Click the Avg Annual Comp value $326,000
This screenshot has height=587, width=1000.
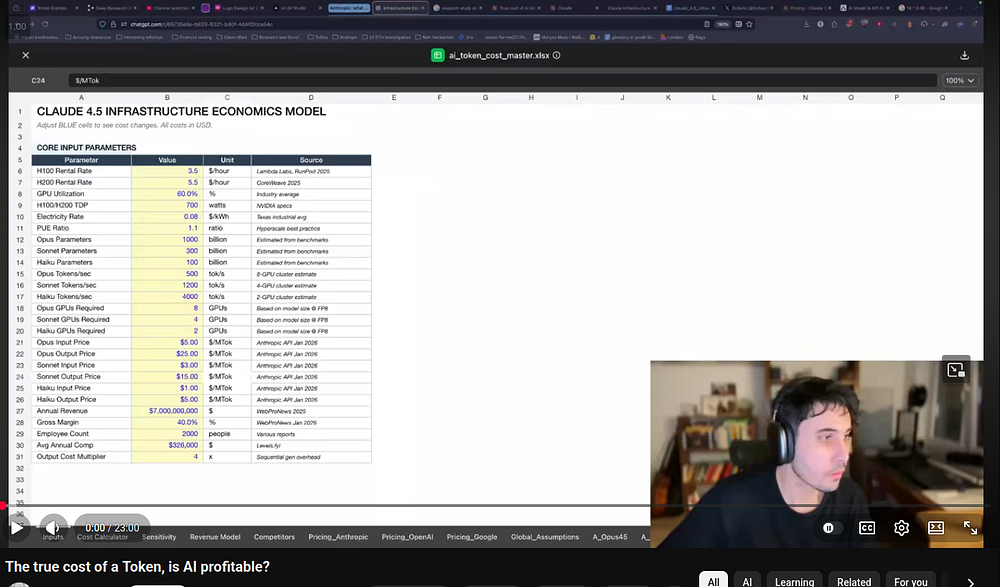click(167, 445)
